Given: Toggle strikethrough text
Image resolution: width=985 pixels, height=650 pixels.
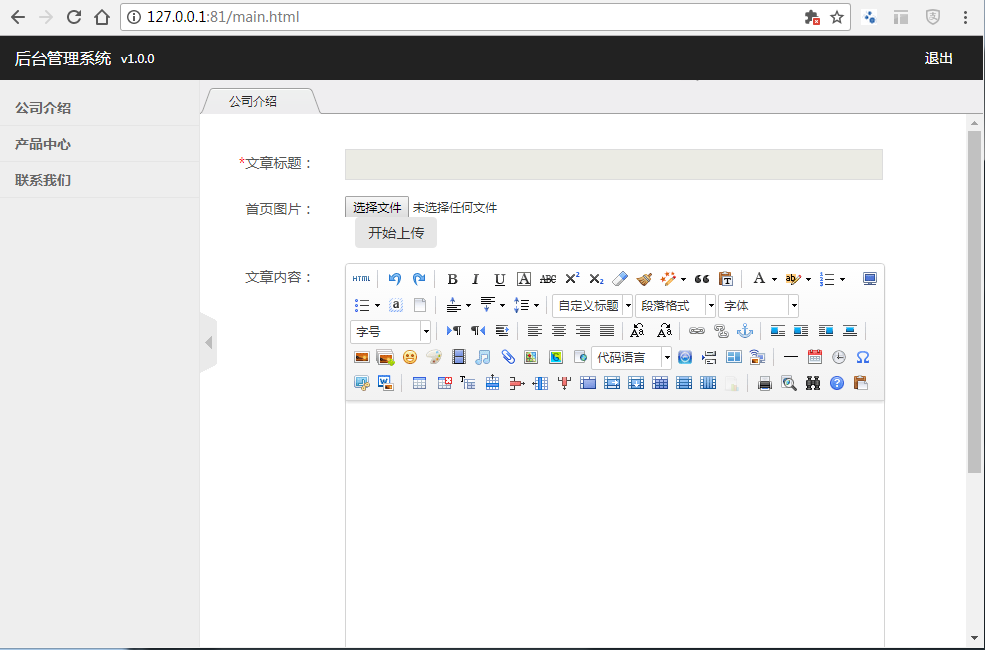Looking at the screenshot, I should click(x=548, y=279).
